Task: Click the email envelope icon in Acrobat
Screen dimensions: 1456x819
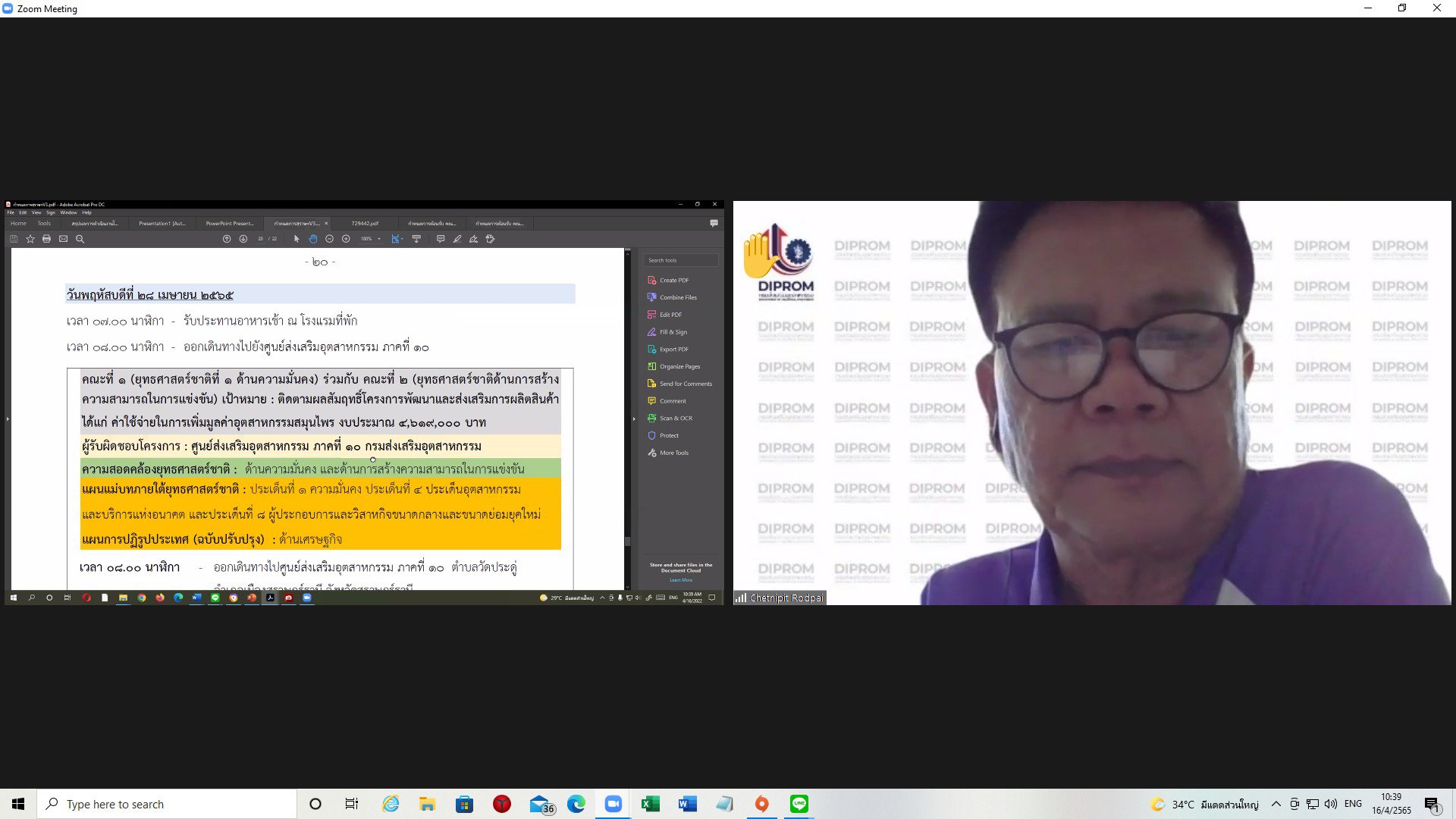Action: (x=63, y=239)
